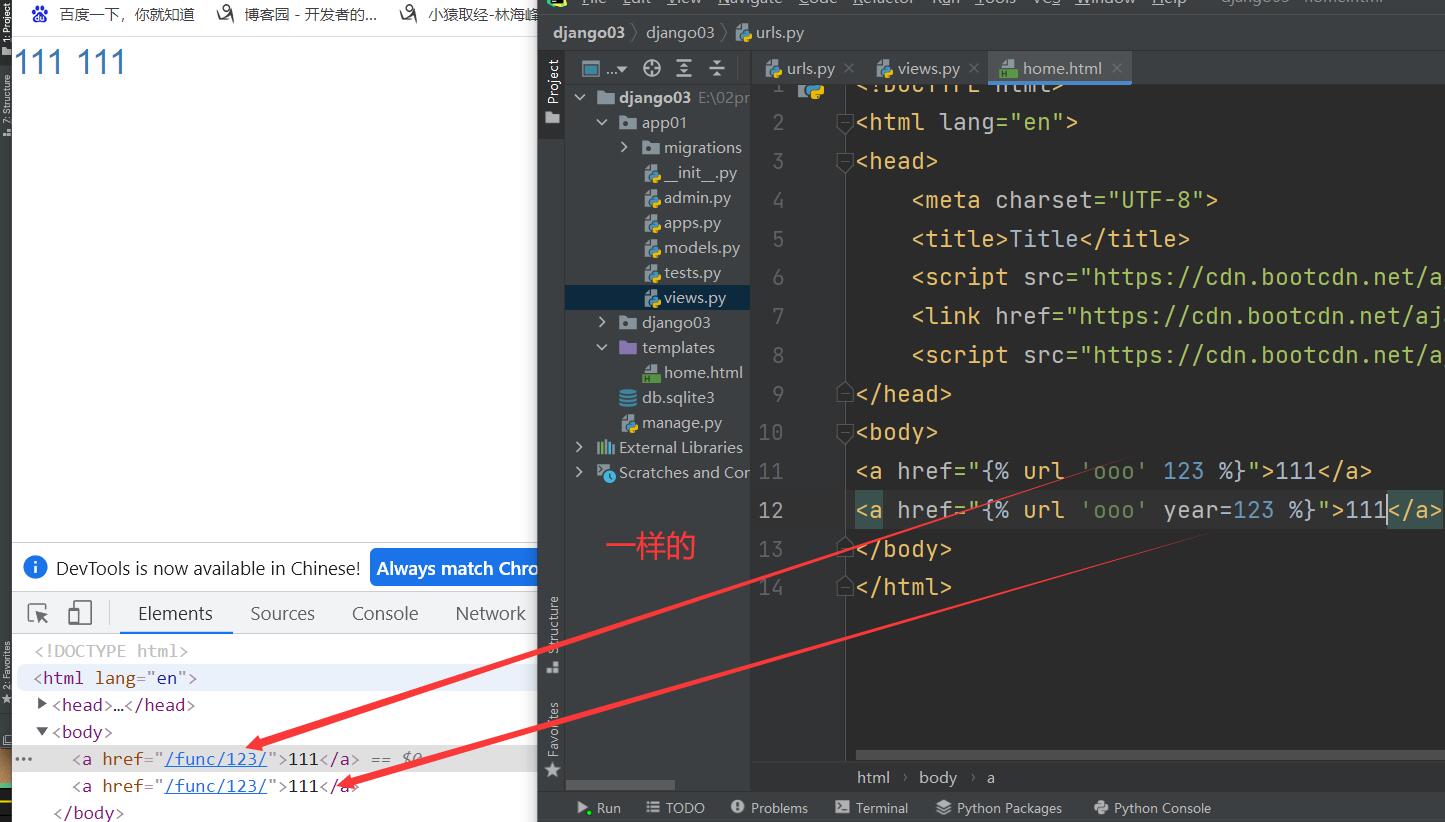Switch to the Network tab in DevTools
The width and height of the screenshot is (1445, 822).
click(x=490, y=613)
